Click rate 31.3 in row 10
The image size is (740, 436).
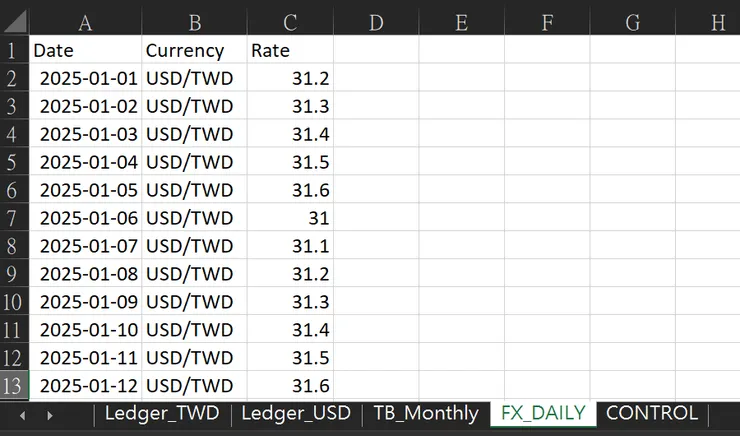[x=290, y=301]
